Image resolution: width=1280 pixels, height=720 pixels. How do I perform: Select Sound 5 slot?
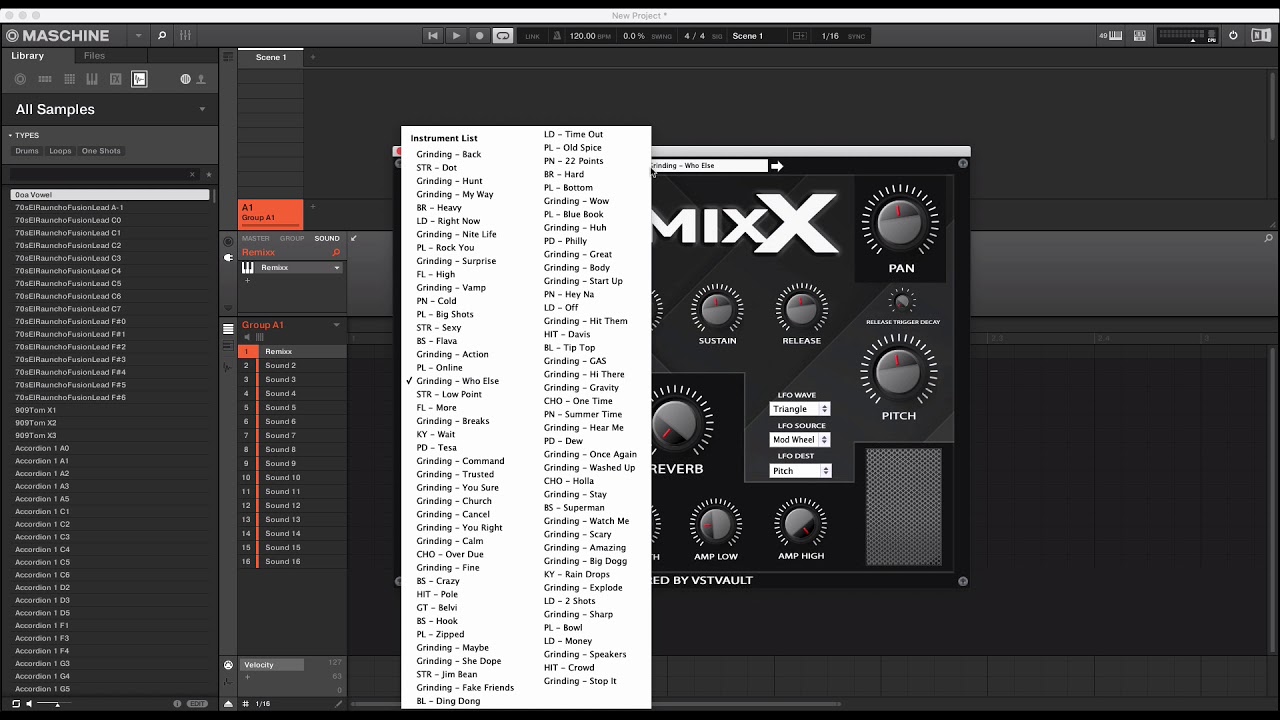pos(293,407)
